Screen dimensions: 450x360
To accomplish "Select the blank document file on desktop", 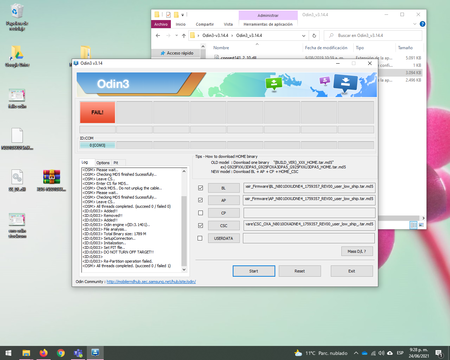I will 17,139.
